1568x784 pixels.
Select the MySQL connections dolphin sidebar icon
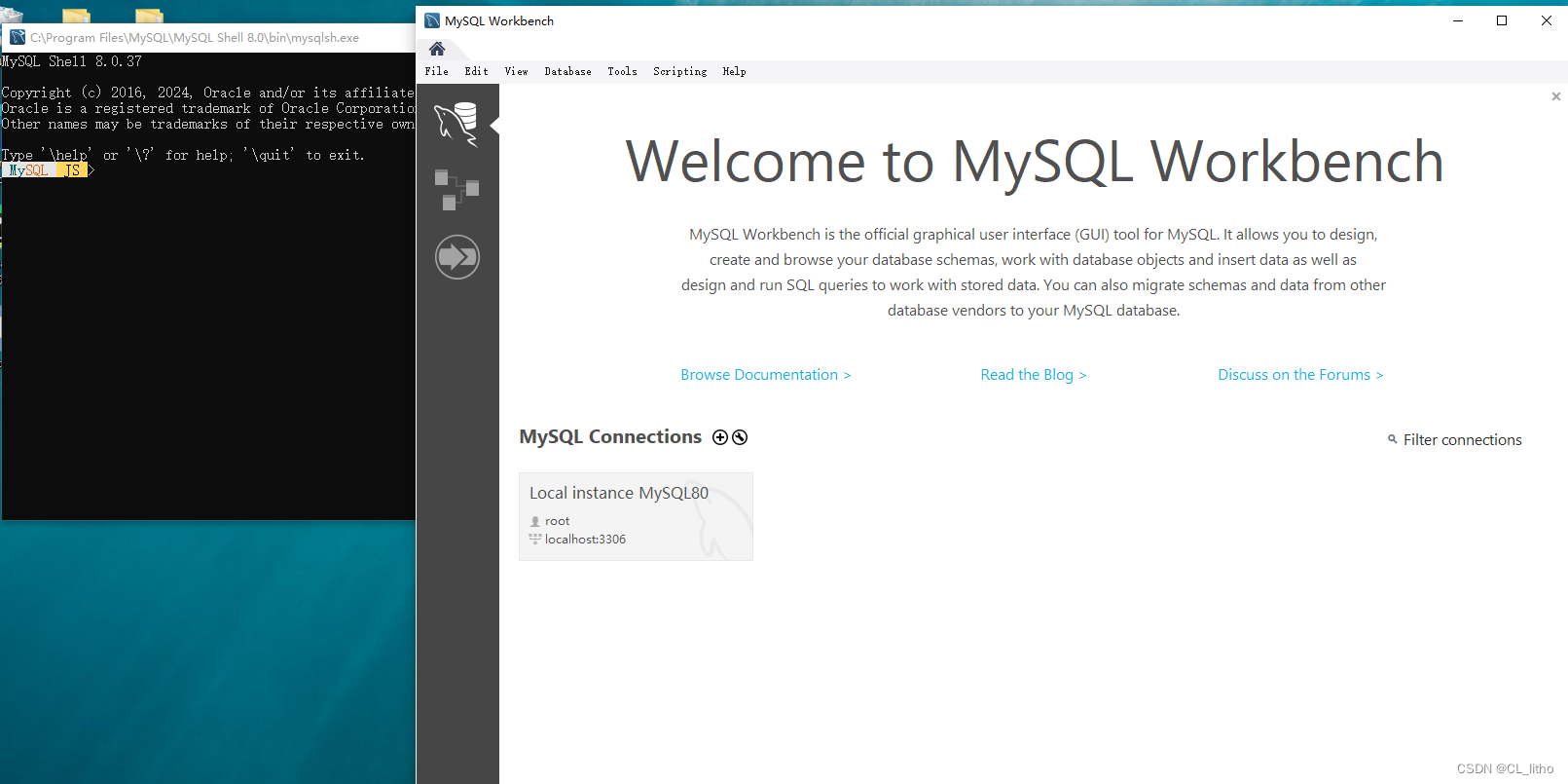[x=456, y=125]
